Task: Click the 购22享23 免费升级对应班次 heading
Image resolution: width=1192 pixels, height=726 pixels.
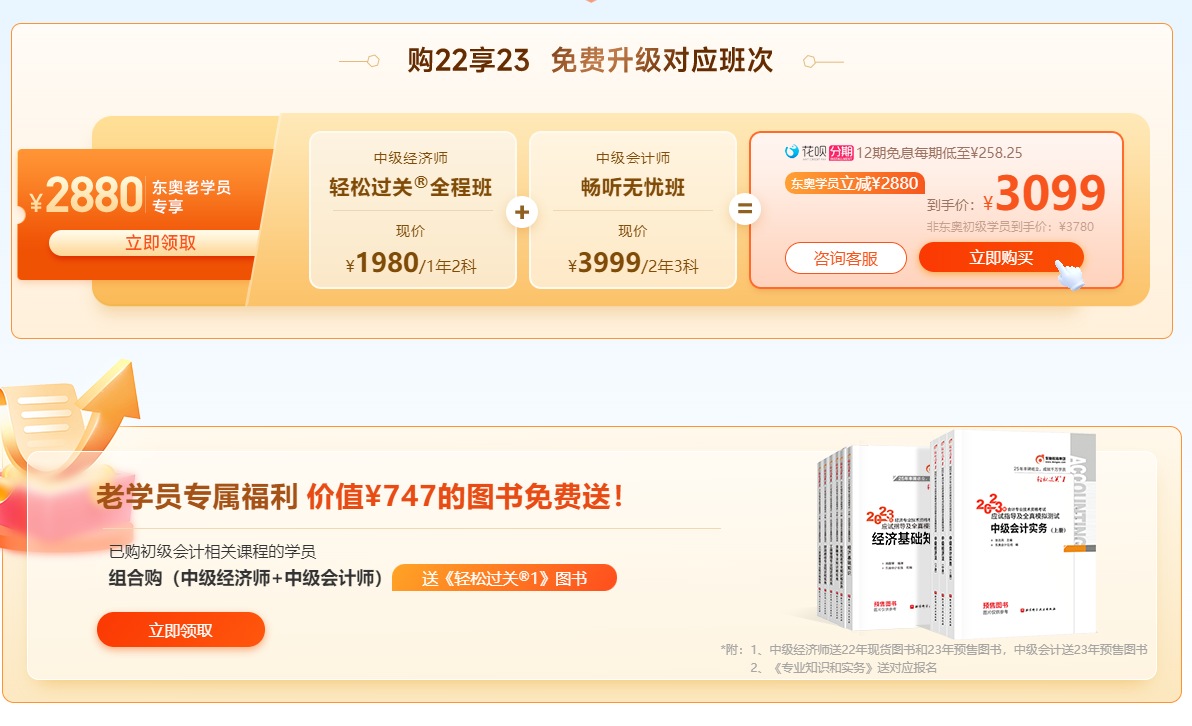Action: pos(590,61)
